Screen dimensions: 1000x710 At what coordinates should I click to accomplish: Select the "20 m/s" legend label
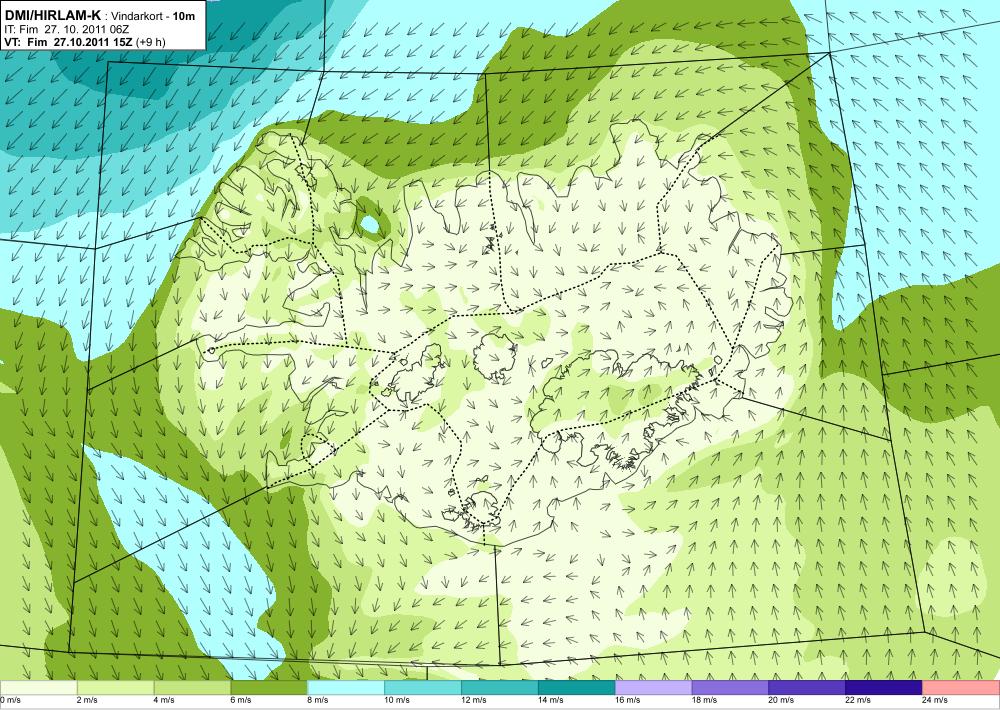click(x=781, y=700)
